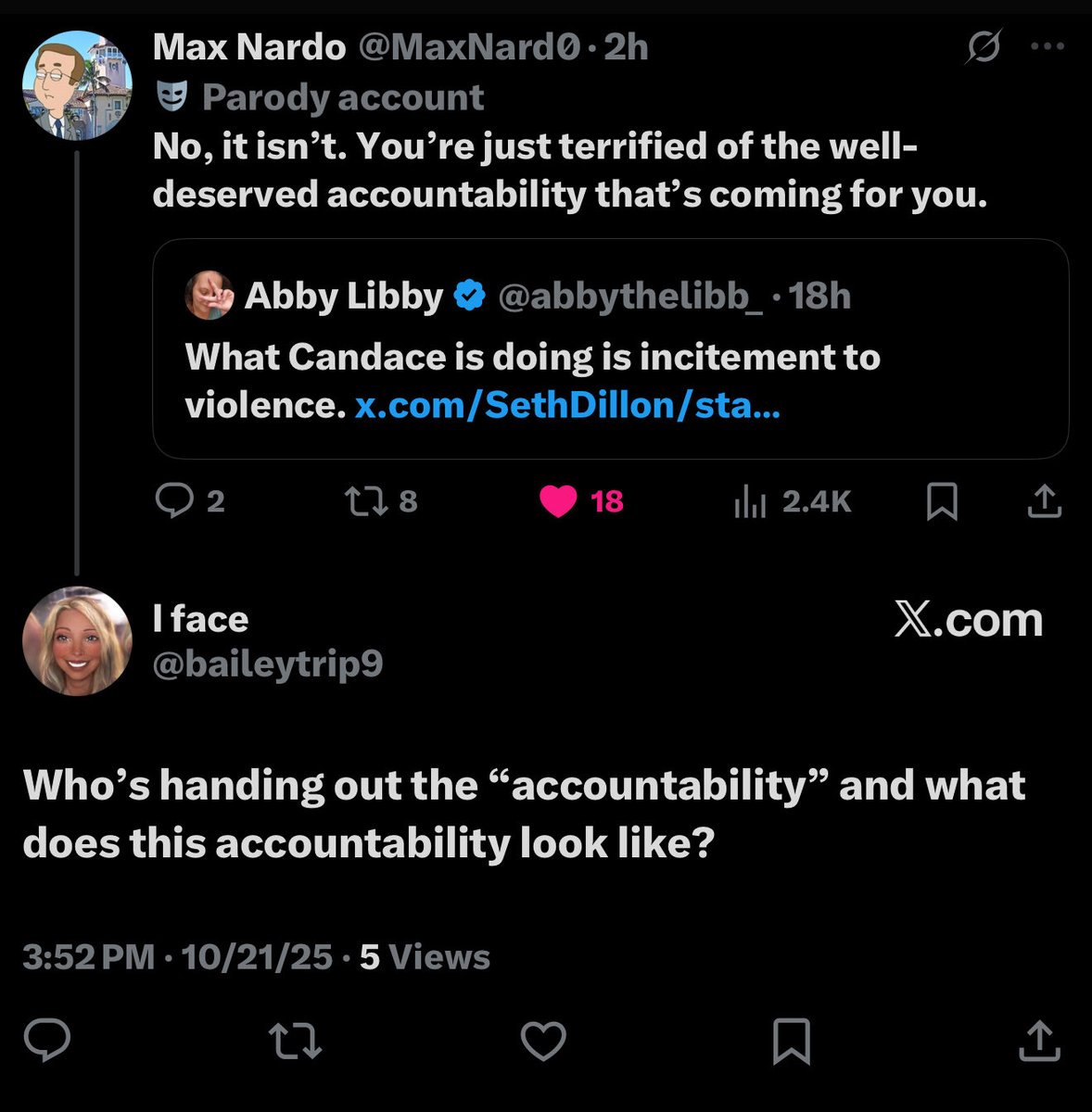Bookmark the @baileytrip9 post
This screenshot has height=1112, width=1092.
point(792,1041)
